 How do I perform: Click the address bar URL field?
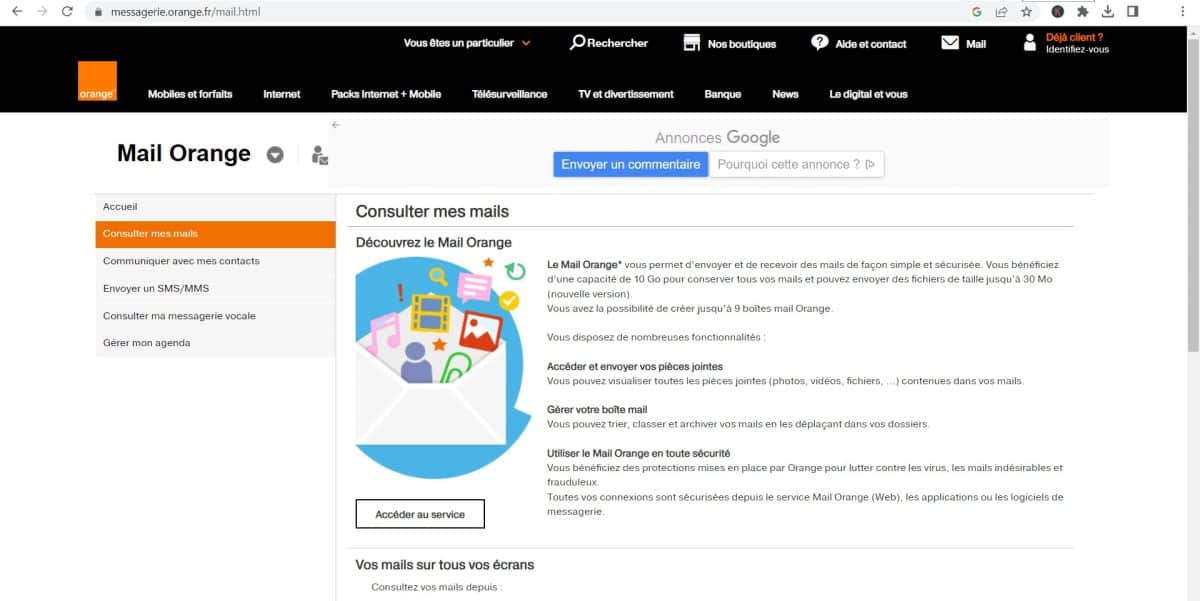coord(500,12)
